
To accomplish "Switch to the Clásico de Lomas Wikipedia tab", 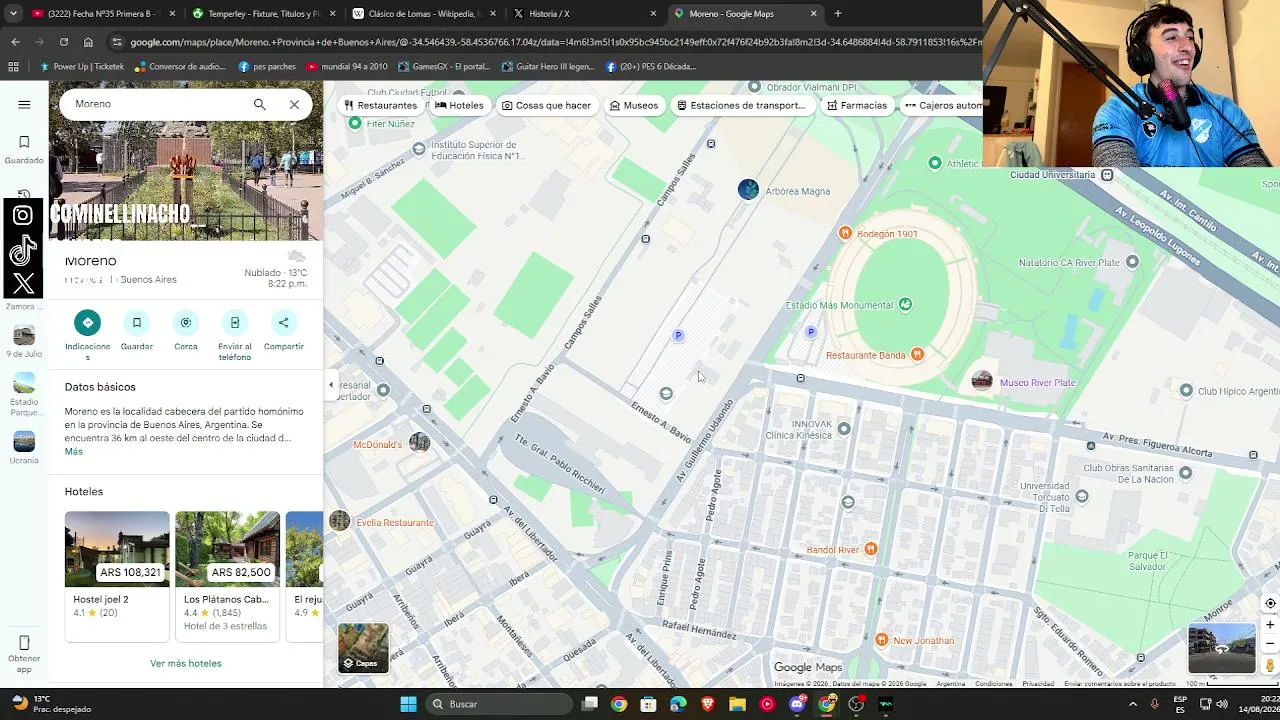I will 424,14.
